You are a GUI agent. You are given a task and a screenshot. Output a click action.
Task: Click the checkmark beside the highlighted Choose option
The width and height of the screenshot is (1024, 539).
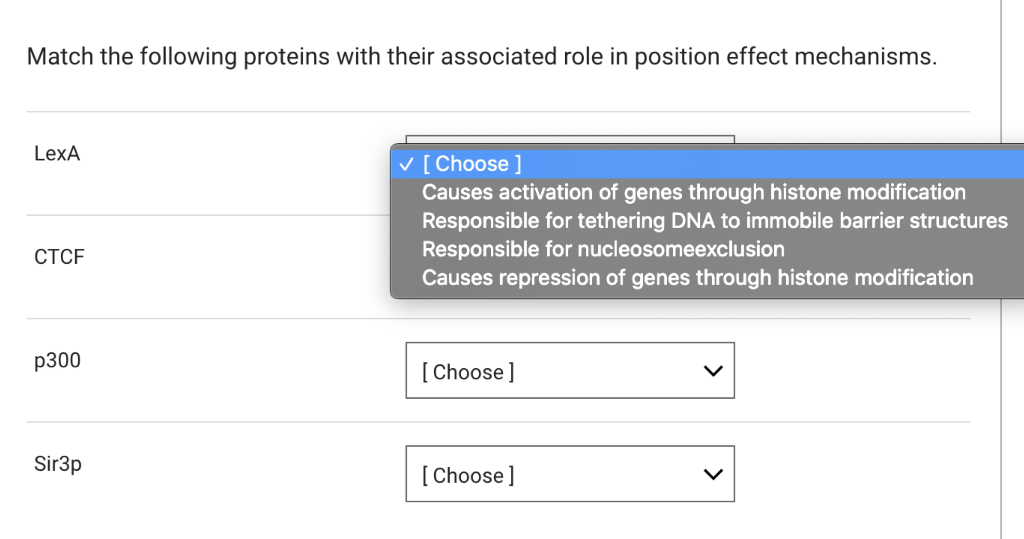pos(405,163)
